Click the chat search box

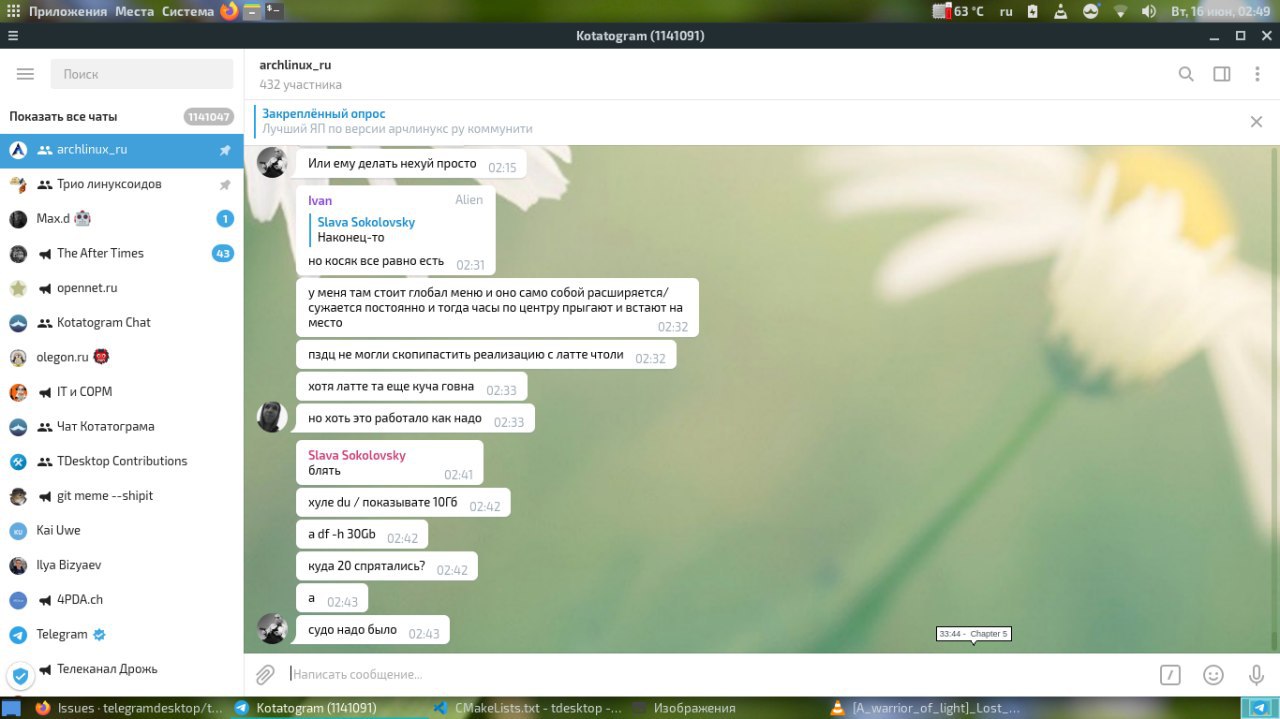click(x=140, y=74)
